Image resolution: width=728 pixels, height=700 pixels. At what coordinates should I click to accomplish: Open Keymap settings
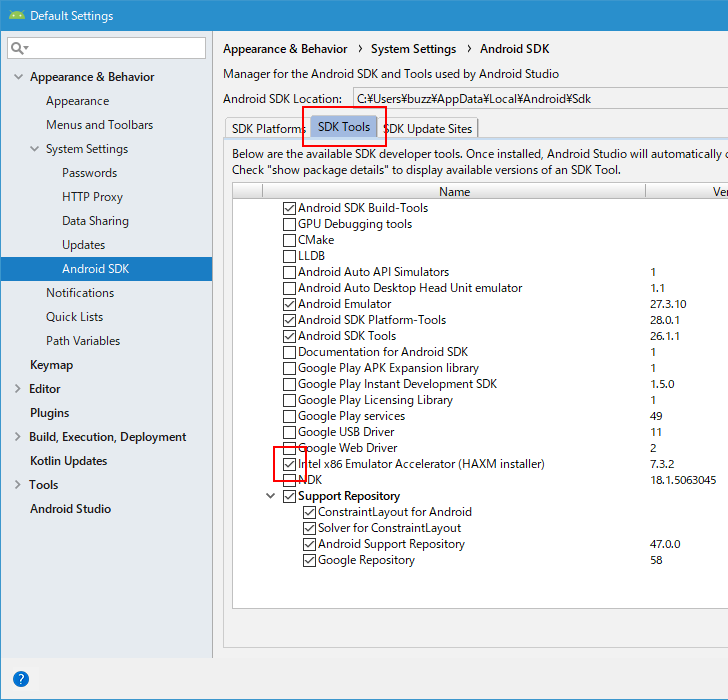coord(52,365)
